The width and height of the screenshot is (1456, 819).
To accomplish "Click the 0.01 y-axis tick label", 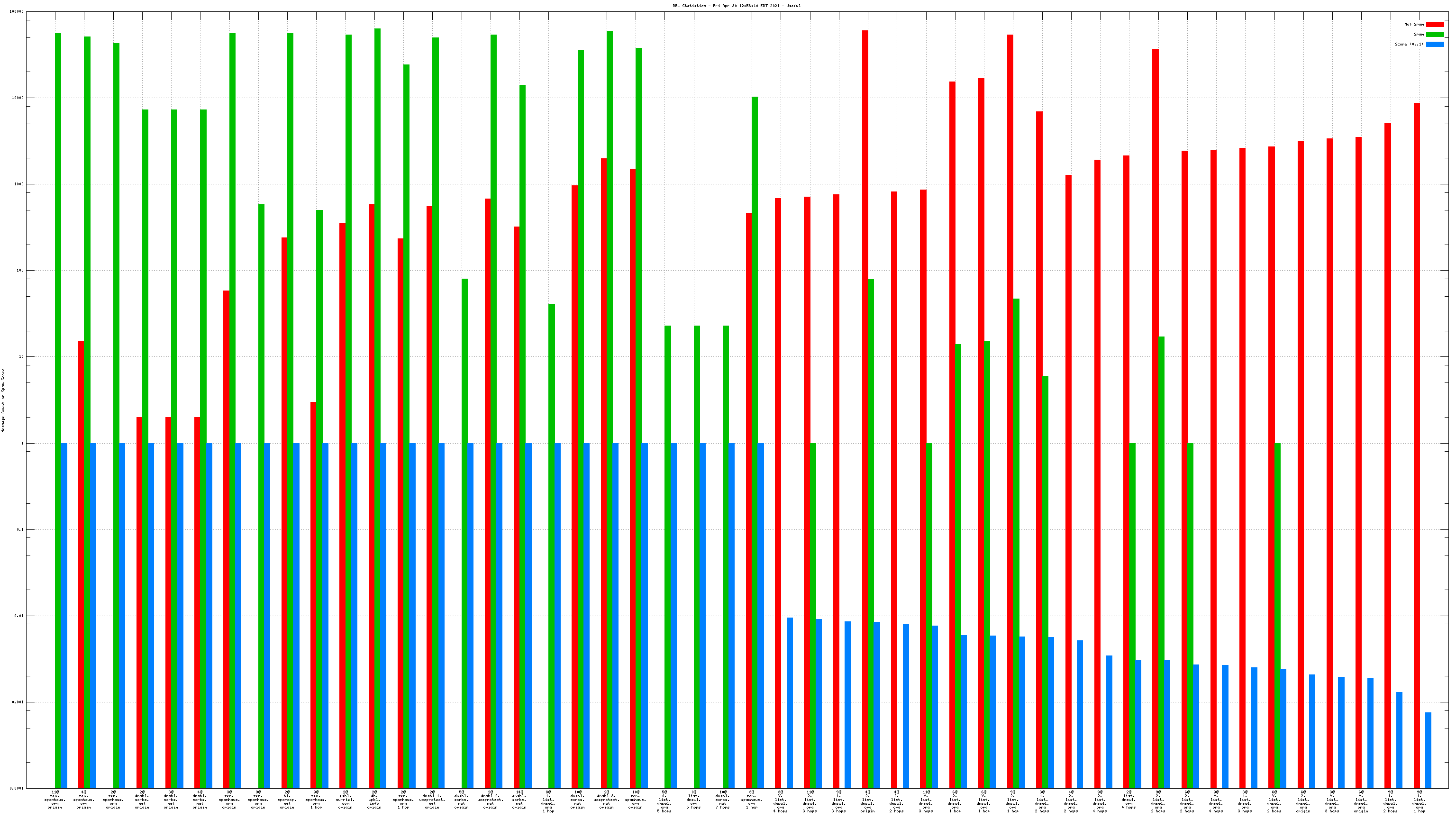I will [x=18, y=616].
